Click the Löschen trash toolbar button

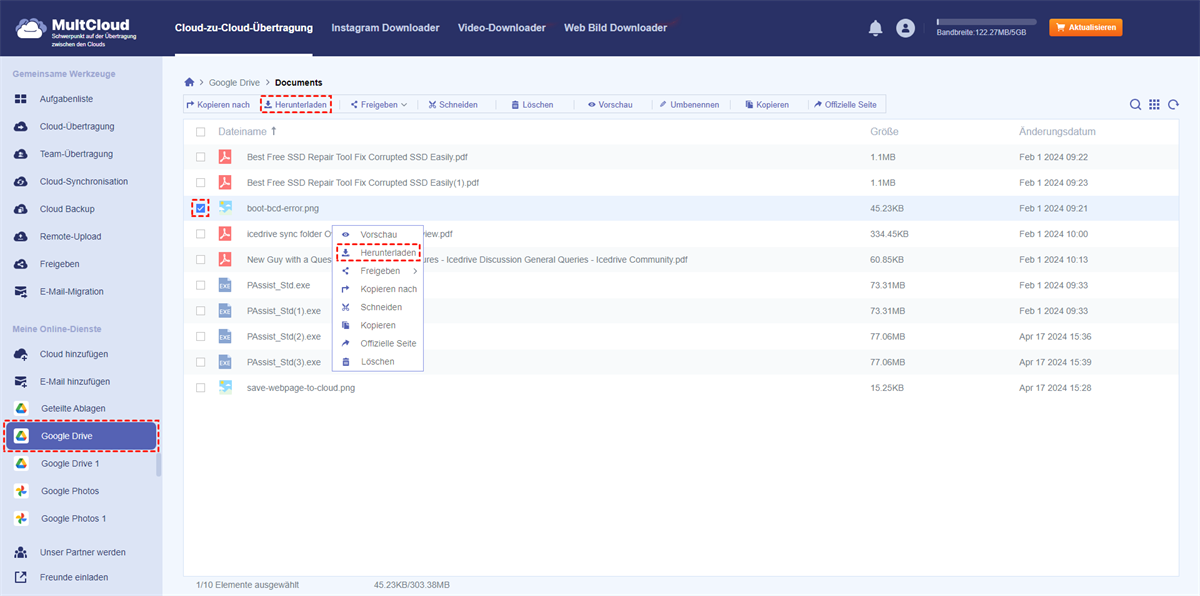coord(531,105)
